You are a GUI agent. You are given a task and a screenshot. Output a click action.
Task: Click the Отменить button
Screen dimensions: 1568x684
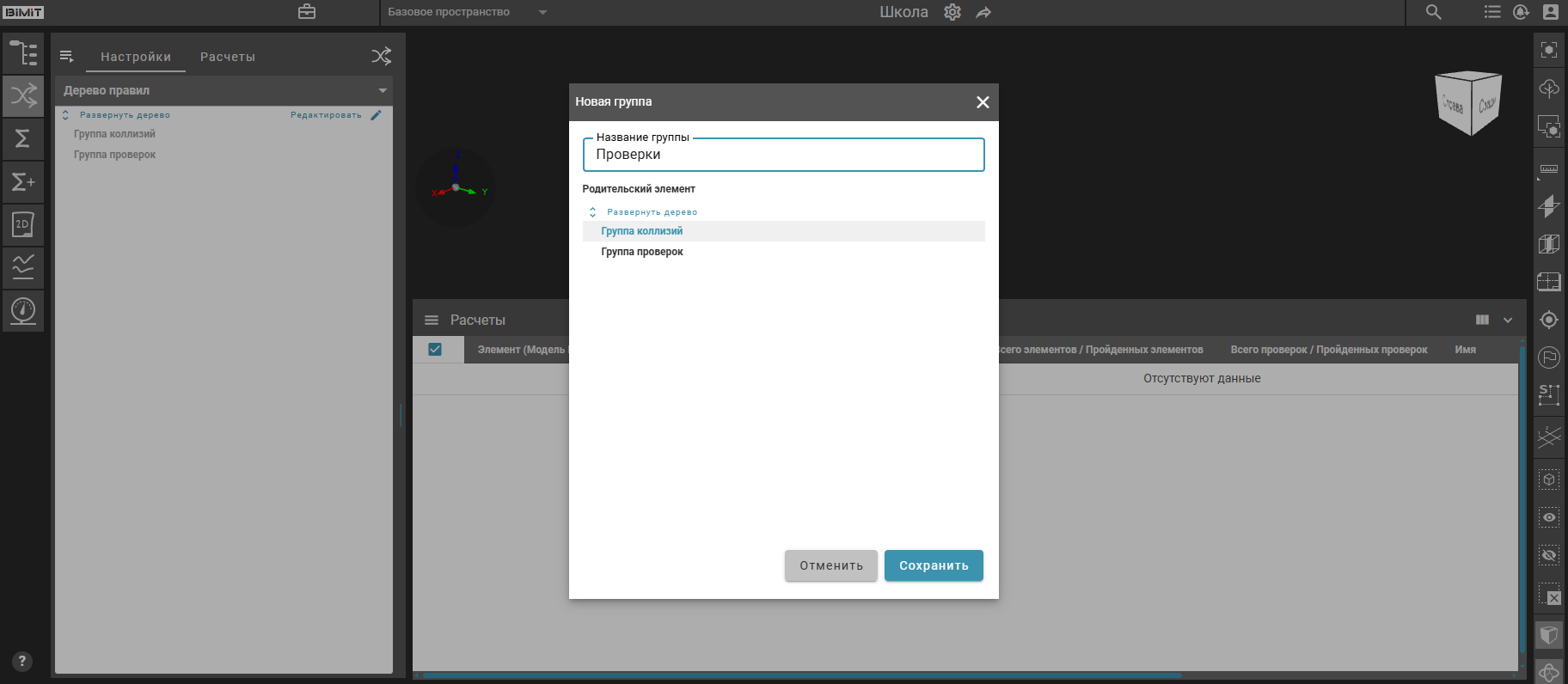click(830, 565)
